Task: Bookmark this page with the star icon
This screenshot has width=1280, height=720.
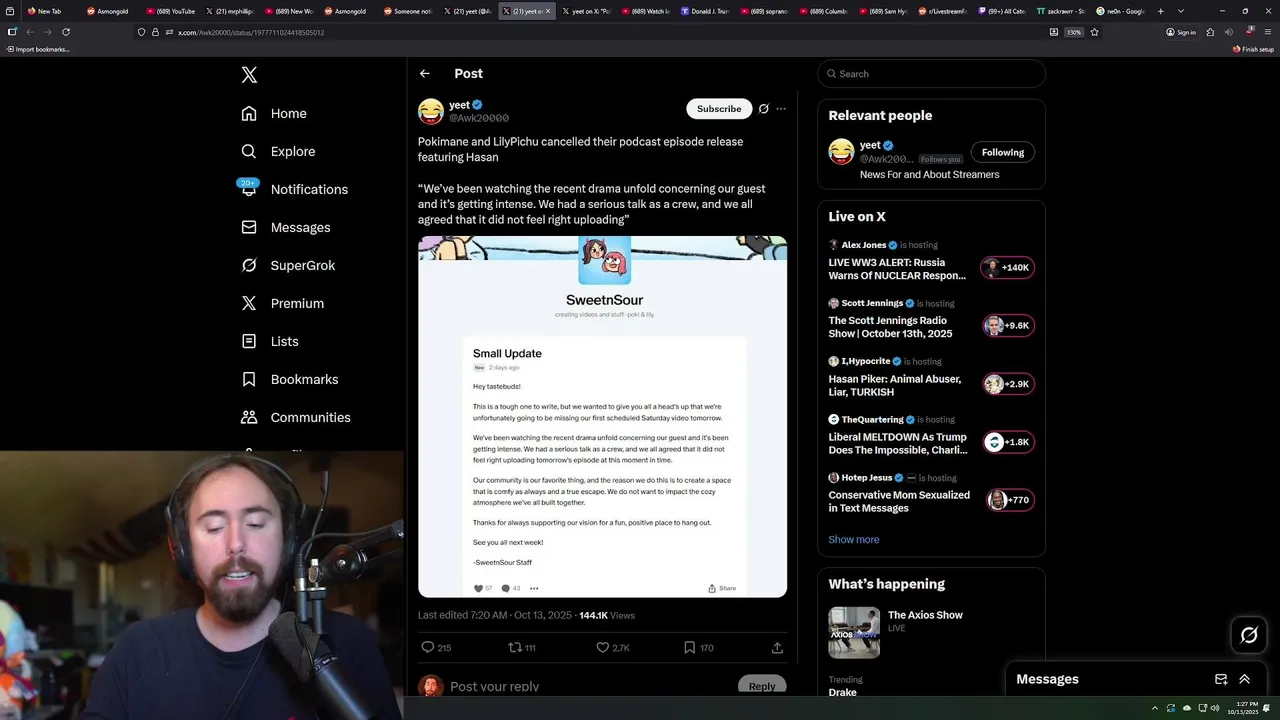Action: click(x=1095, y=32)
